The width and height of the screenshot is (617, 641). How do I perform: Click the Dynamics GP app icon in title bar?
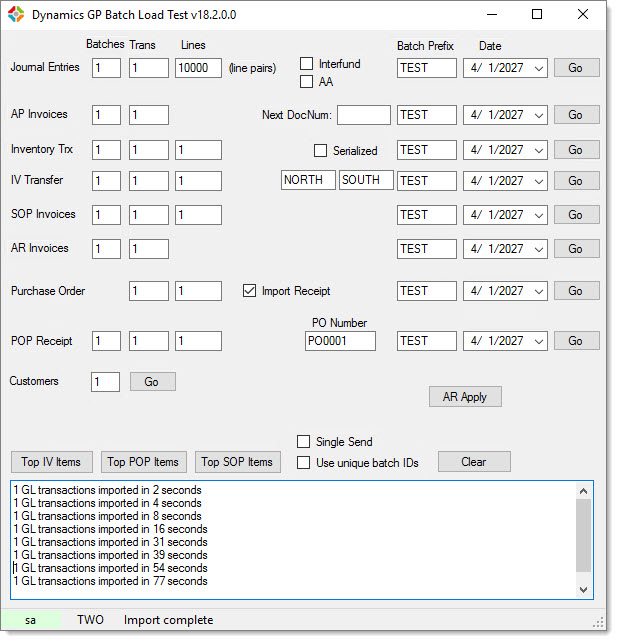click(x=16, y=14)
